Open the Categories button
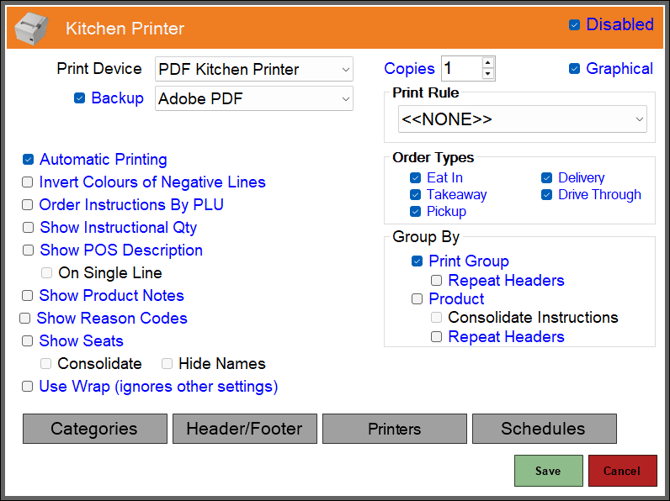 tap(95, 429)
